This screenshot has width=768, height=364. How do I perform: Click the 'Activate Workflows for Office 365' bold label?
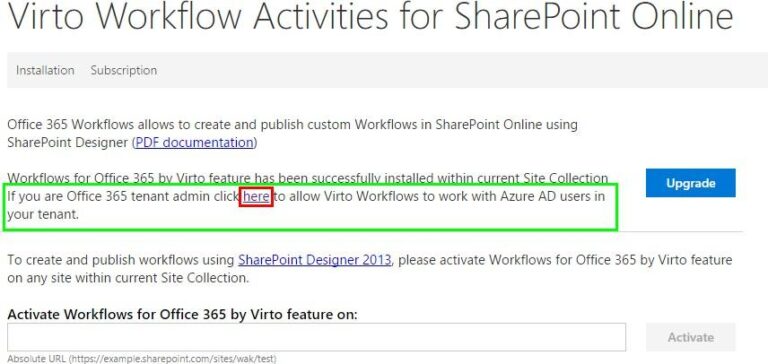pos(182,315)
